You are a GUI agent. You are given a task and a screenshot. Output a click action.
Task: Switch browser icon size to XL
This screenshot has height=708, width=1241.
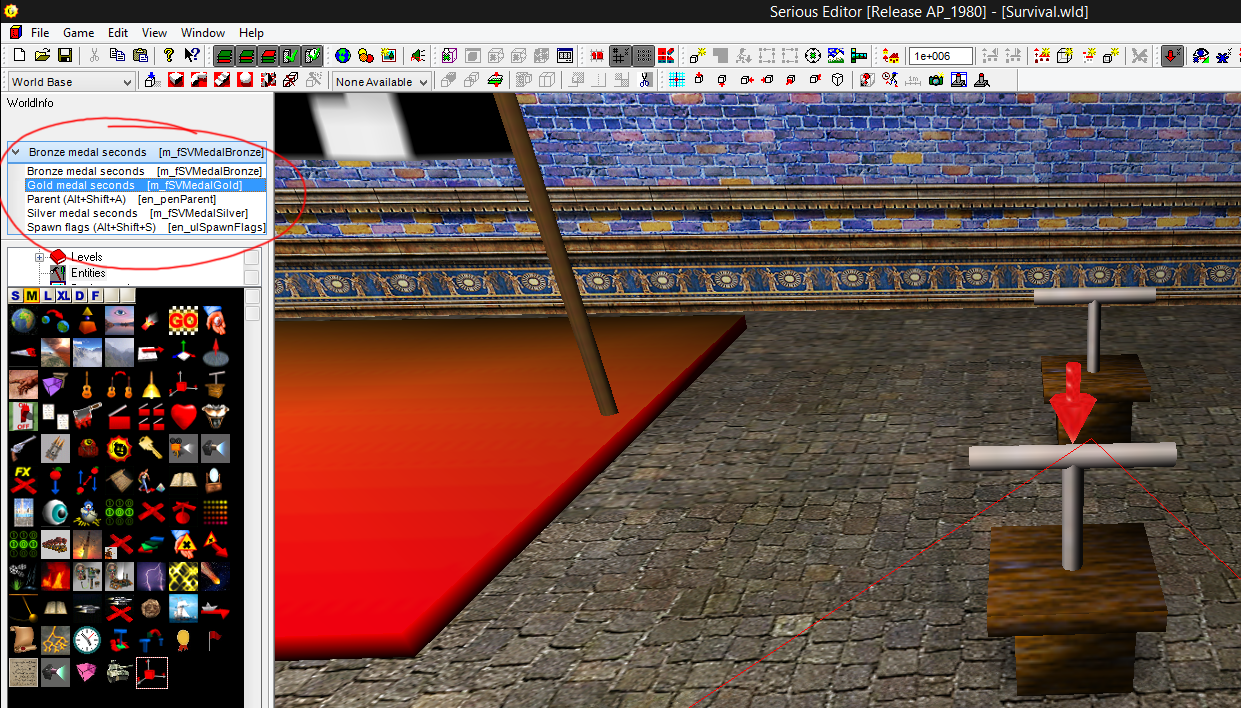(63, 295)
